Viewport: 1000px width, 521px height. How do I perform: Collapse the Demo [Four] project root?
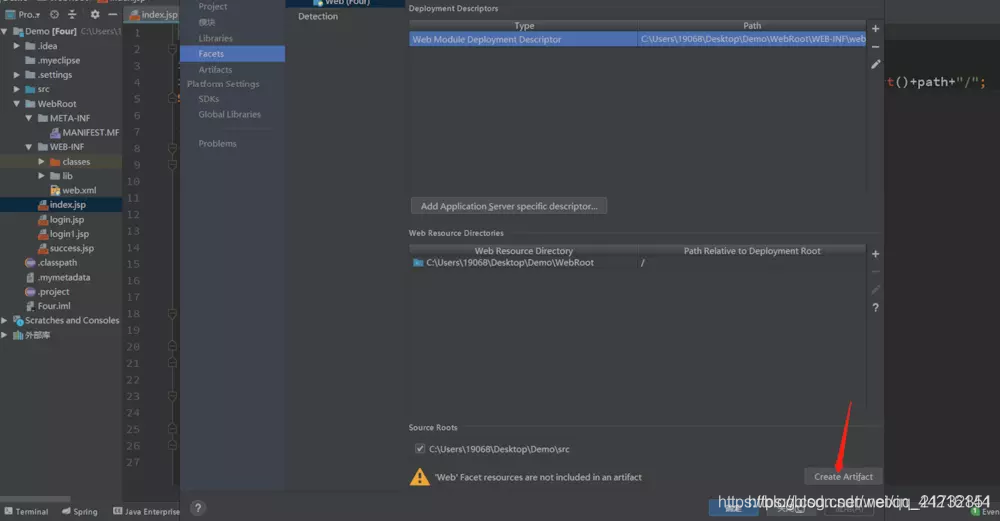coord(4,31)
